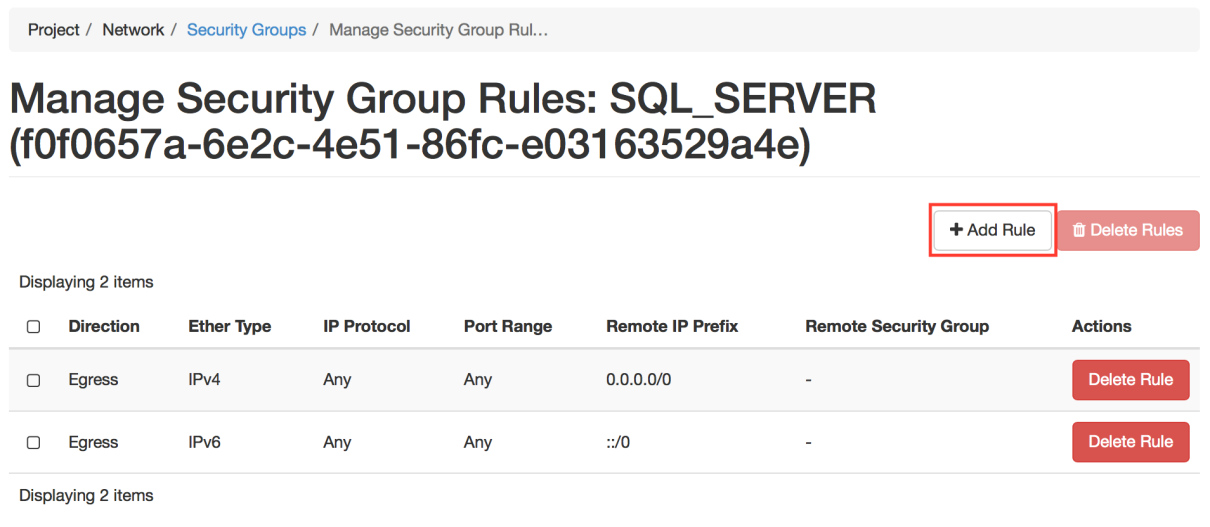Open the Security Groups breadcrumb link
The image size is (1210, 527).
(x=246, y=30)
